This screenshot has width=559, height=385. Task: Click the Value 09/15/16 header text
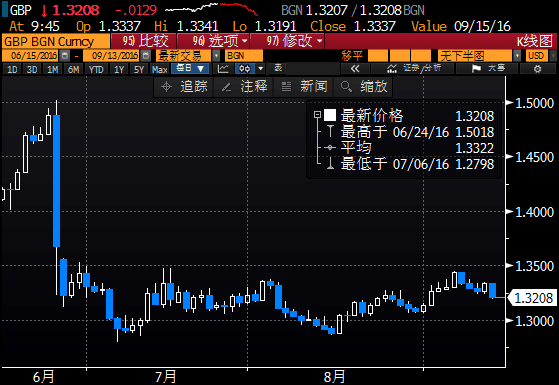pyautogui.click(x=461, y=26)
